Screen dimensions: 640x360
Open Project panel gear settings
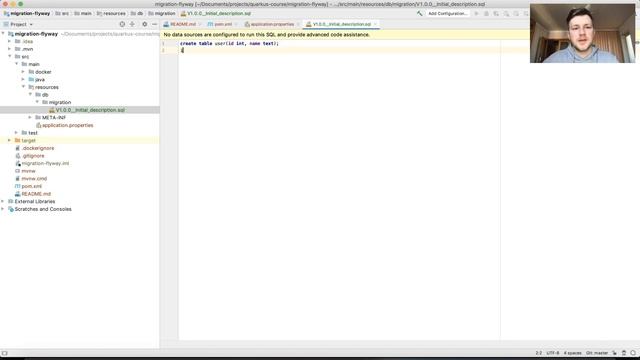[144, 24]
